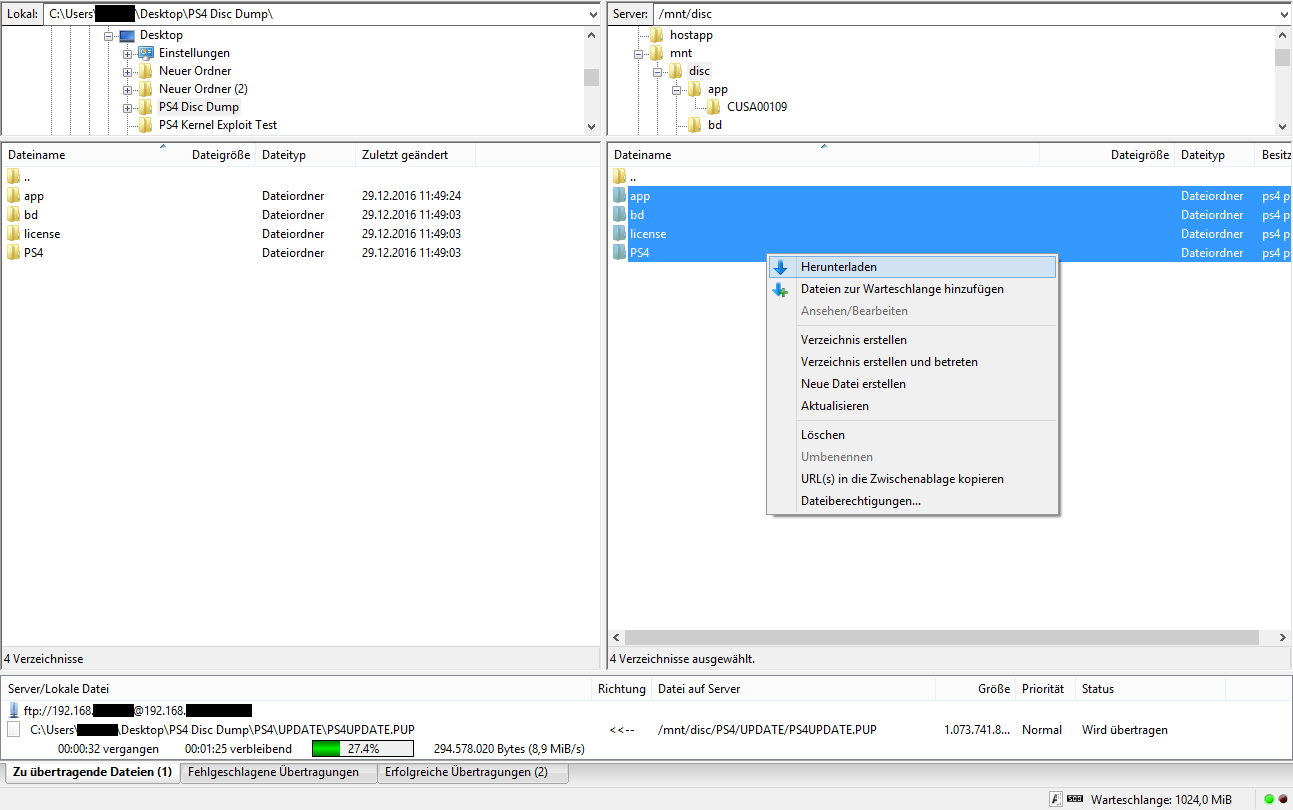Screen dimensions: 1293x810
Task: Click the app folder icon in the local file list
Action: [13, 197]
